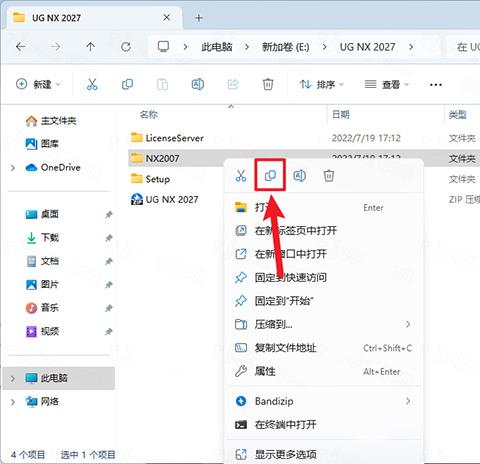Choose 固定到"开始" in context menu
The height and width of the screenshot is (464, 480).
[324, 301]
